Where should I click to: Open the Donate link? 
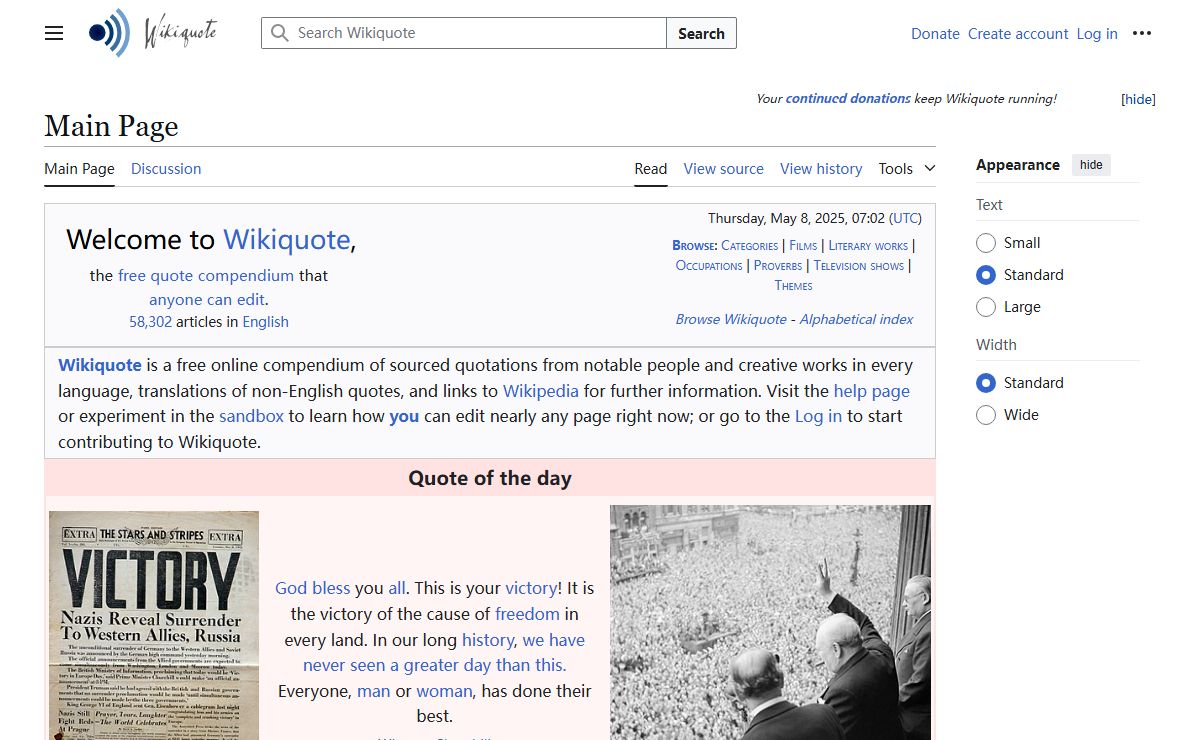click(935, 34)
